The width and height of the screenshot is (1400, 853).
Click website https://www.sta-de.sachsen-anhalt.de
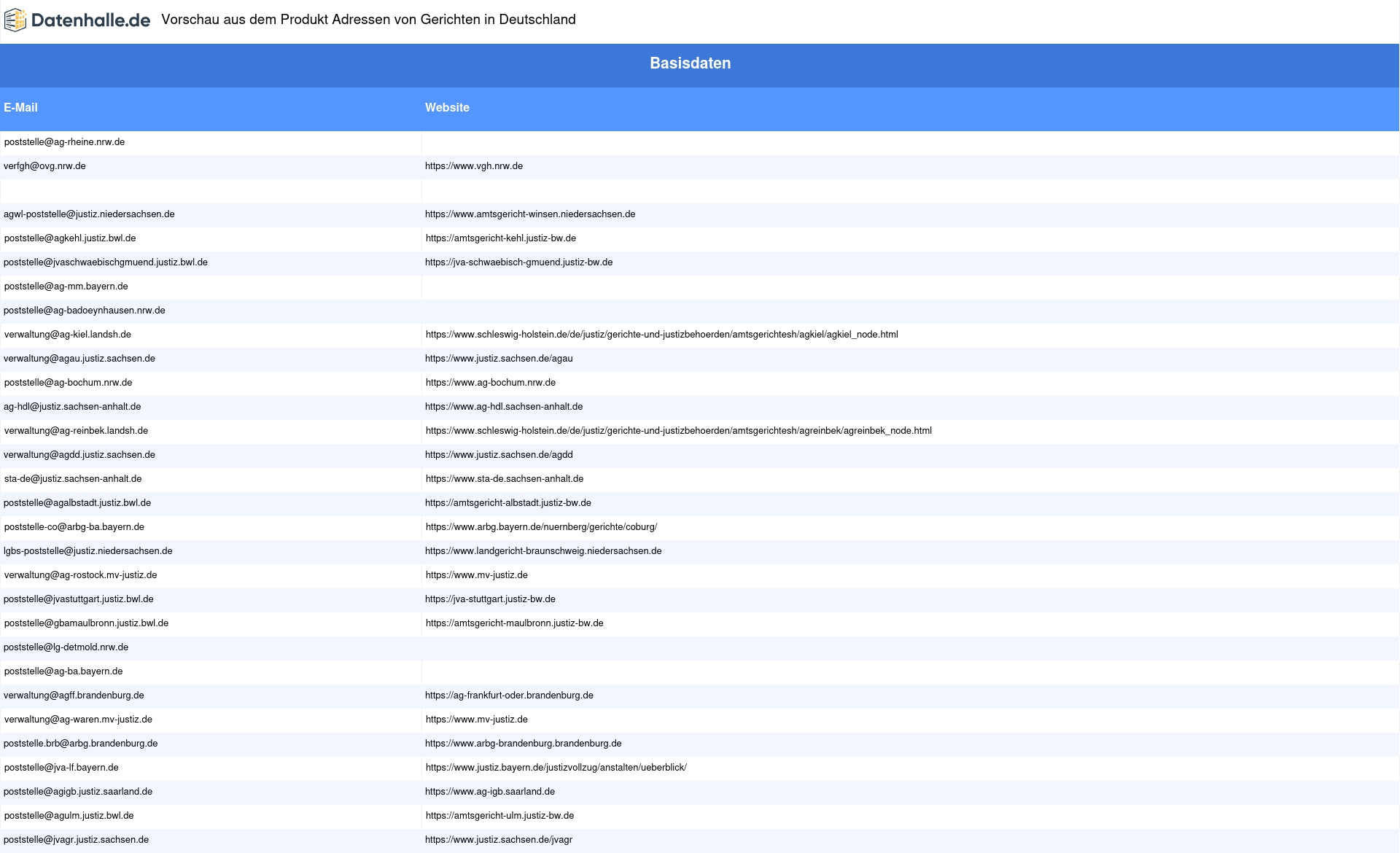[505, 479]
